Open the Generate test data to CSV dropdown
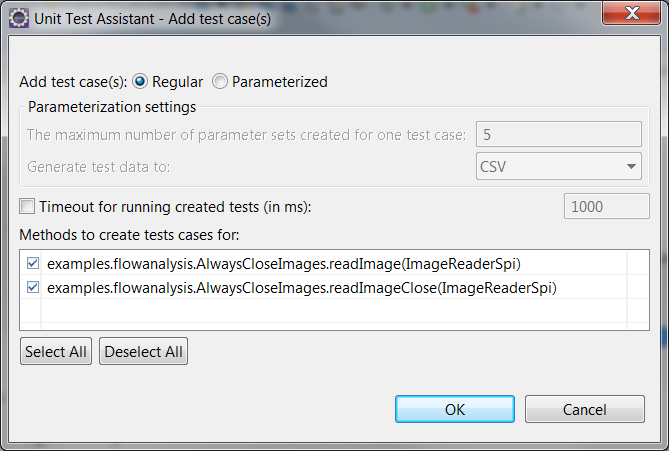The image size is (669, 451). pos(558,166)
